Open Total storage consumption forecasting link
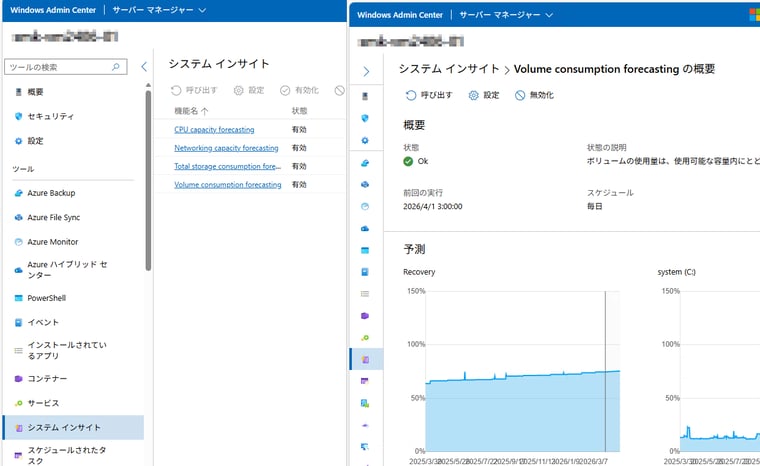Viewport: 760px width, 466px height. point(227,166)
